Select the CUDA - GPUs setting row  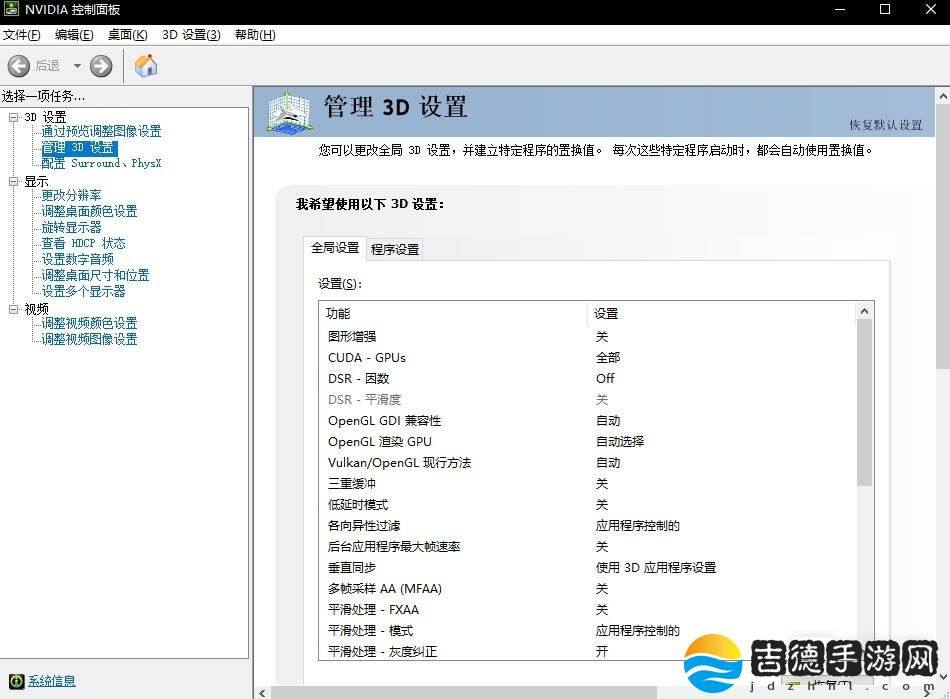click(588, 357)
